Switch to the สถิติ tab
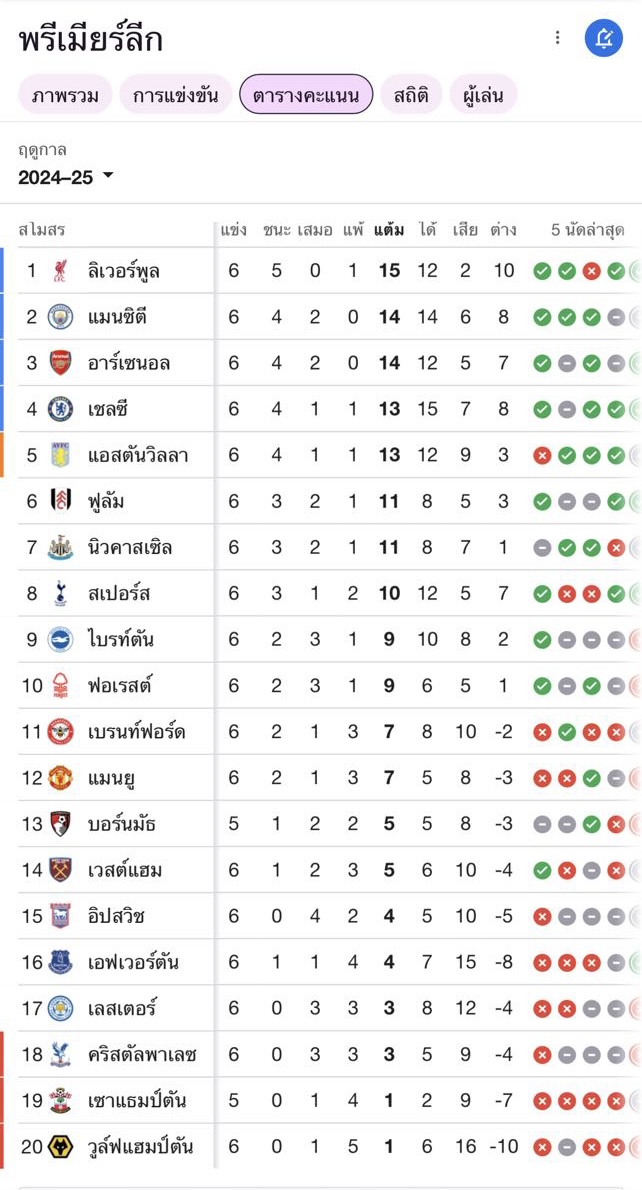The image size is (642, 1190). pos(411,96)
